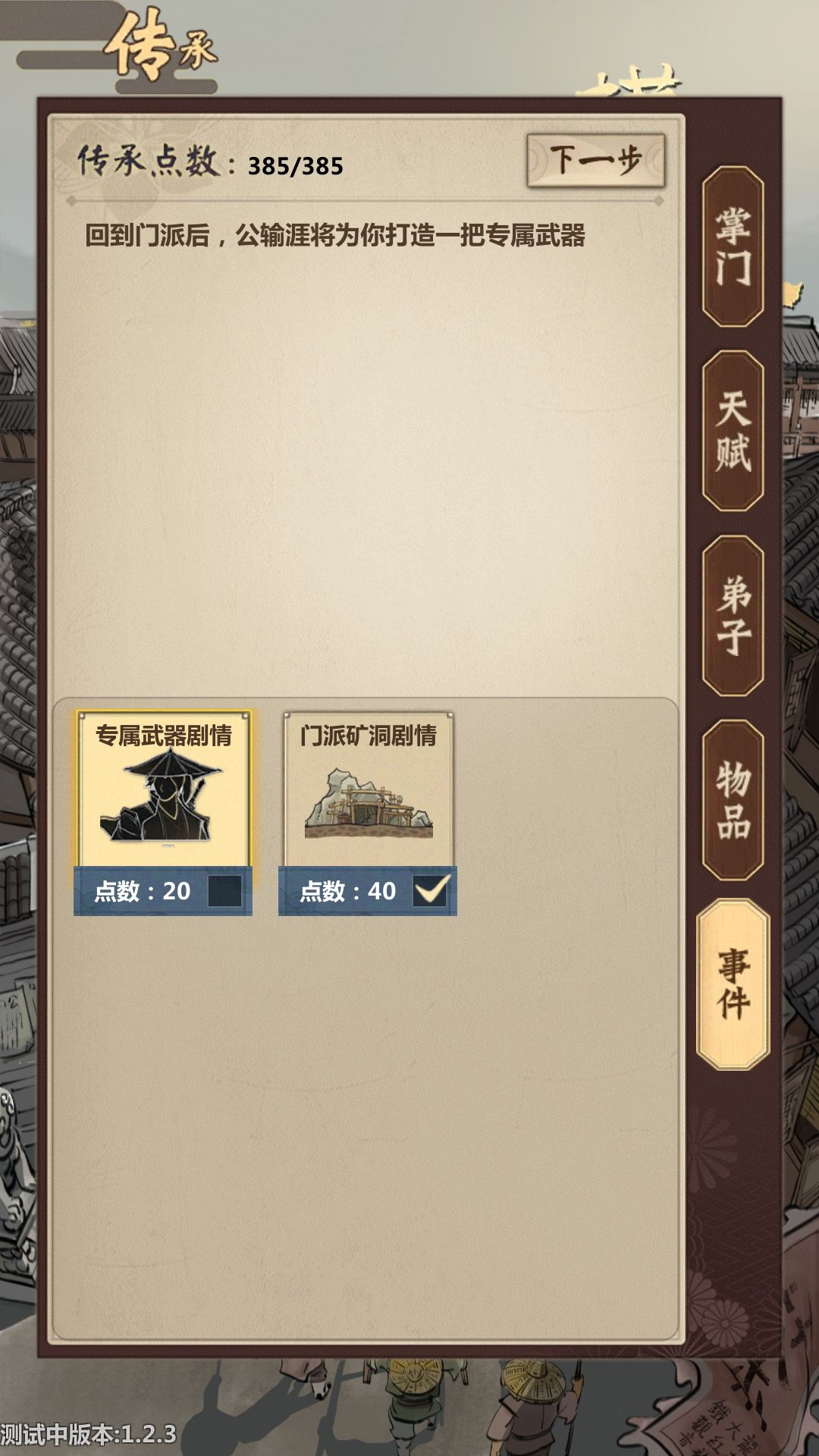819x1456 pixels.
Task: Open the 天赋 tab
Action: coord(733,431)
